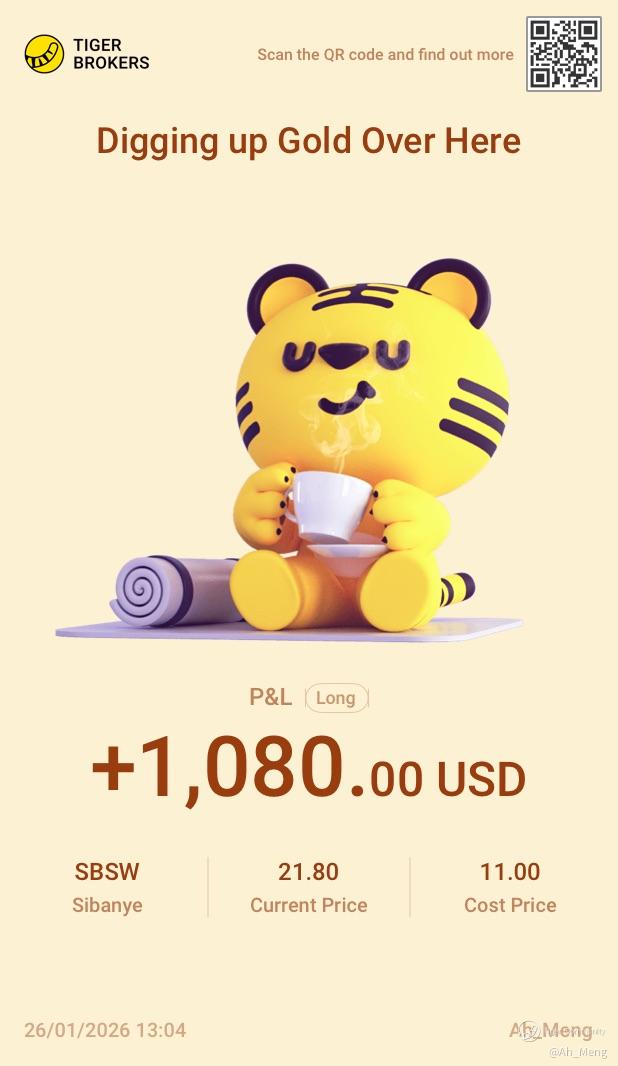Click the +1,080.00 USD profit amount
The width and height of the screenshot is (618, 1066).
pyautogui.click(x=309, y=770)
